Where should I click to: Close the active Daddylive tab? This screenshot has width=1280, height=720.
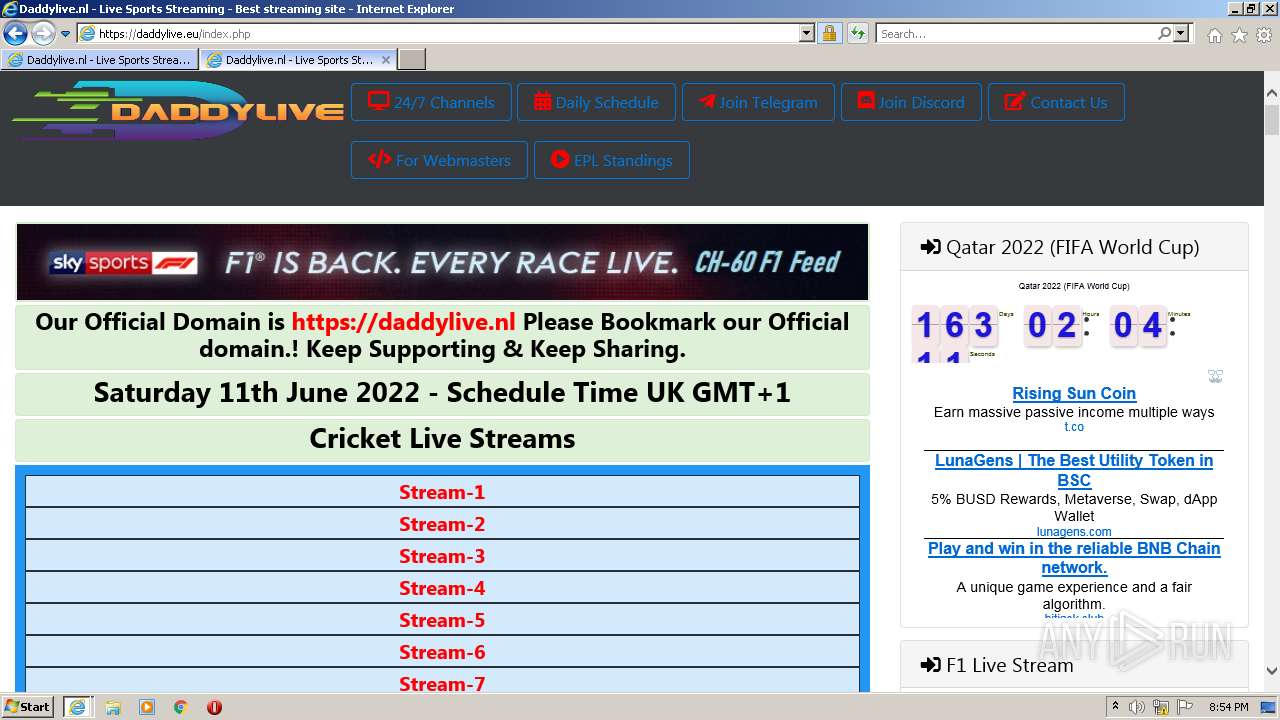pyautogui.click(x=386, y=60)
